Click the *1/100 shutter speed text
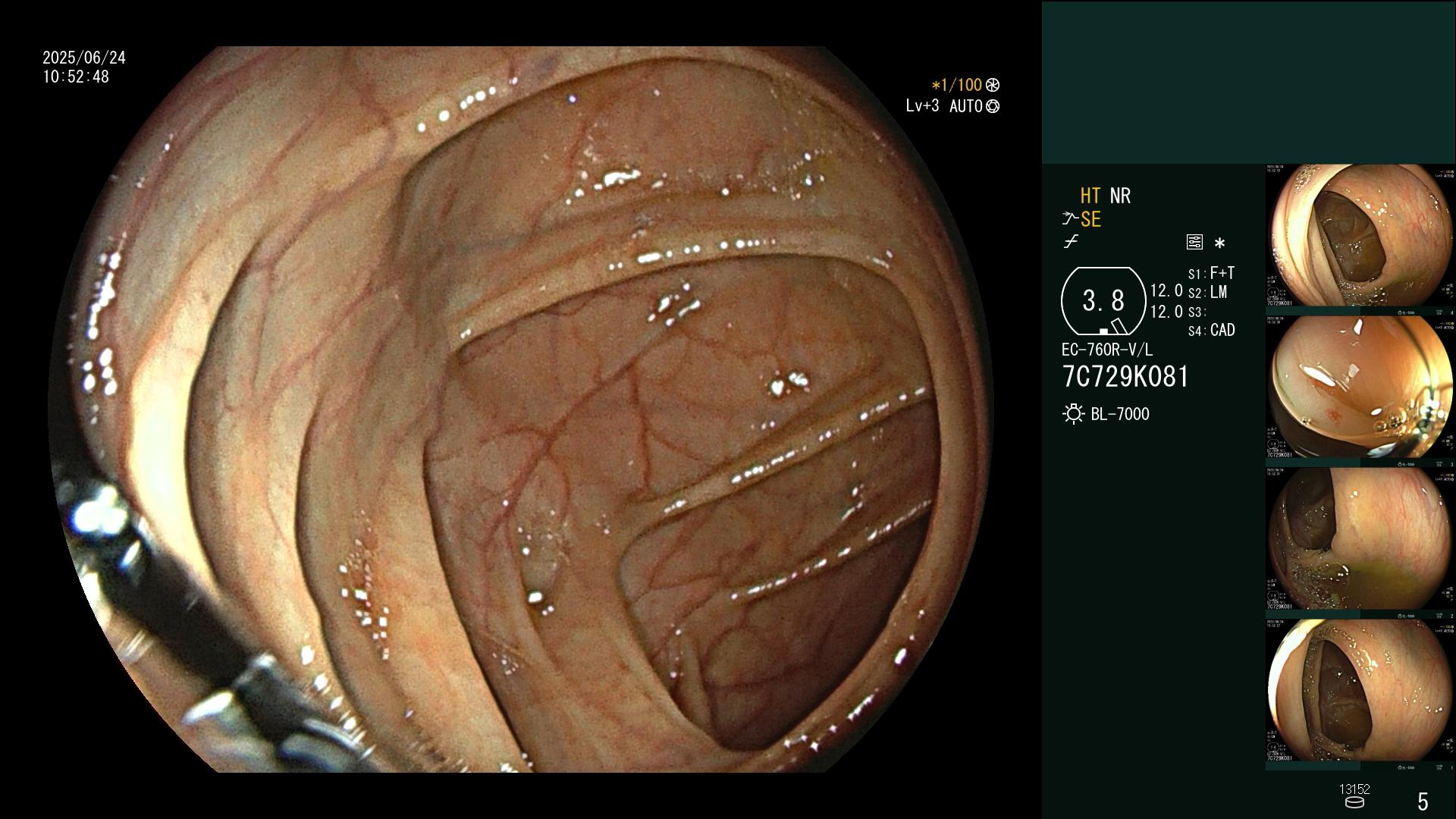Screen dimensions: 1456x819 point(957,85)
